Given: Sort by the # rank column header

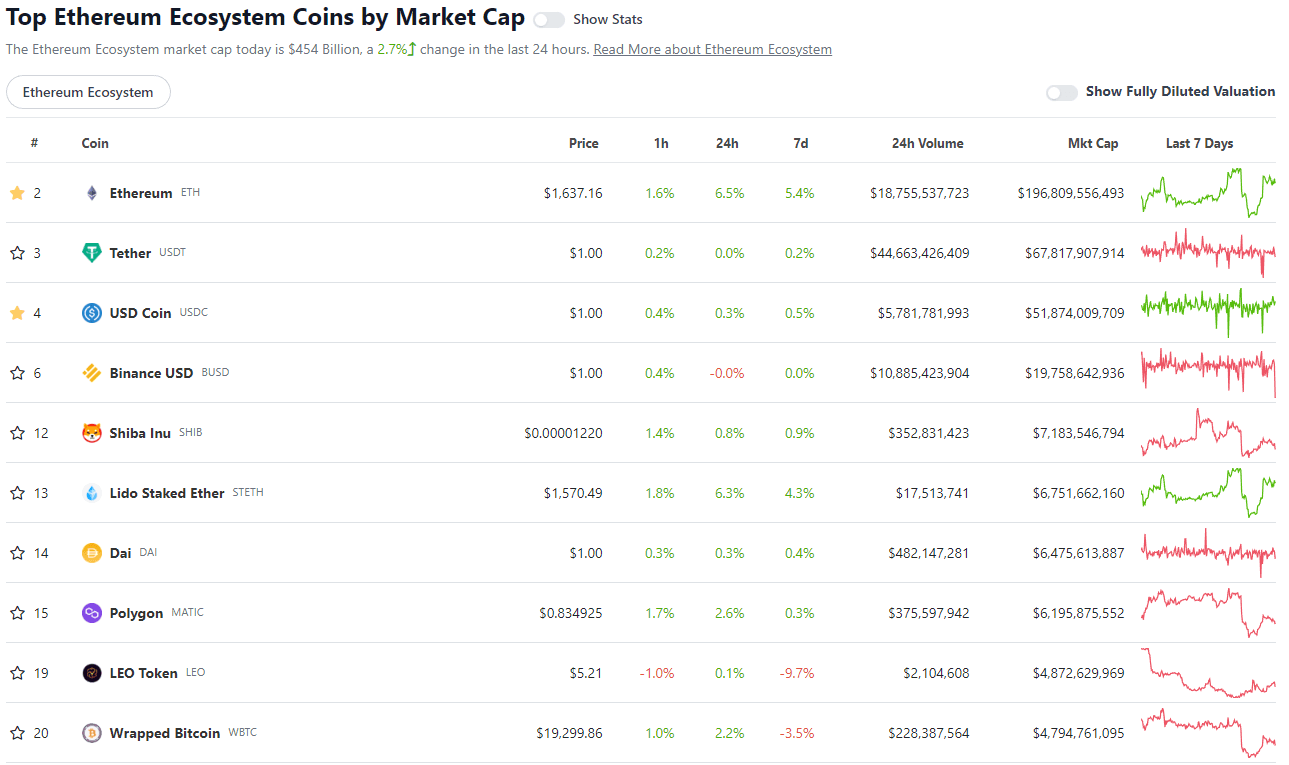Looking at the screenshot, I should pos(34,143).
